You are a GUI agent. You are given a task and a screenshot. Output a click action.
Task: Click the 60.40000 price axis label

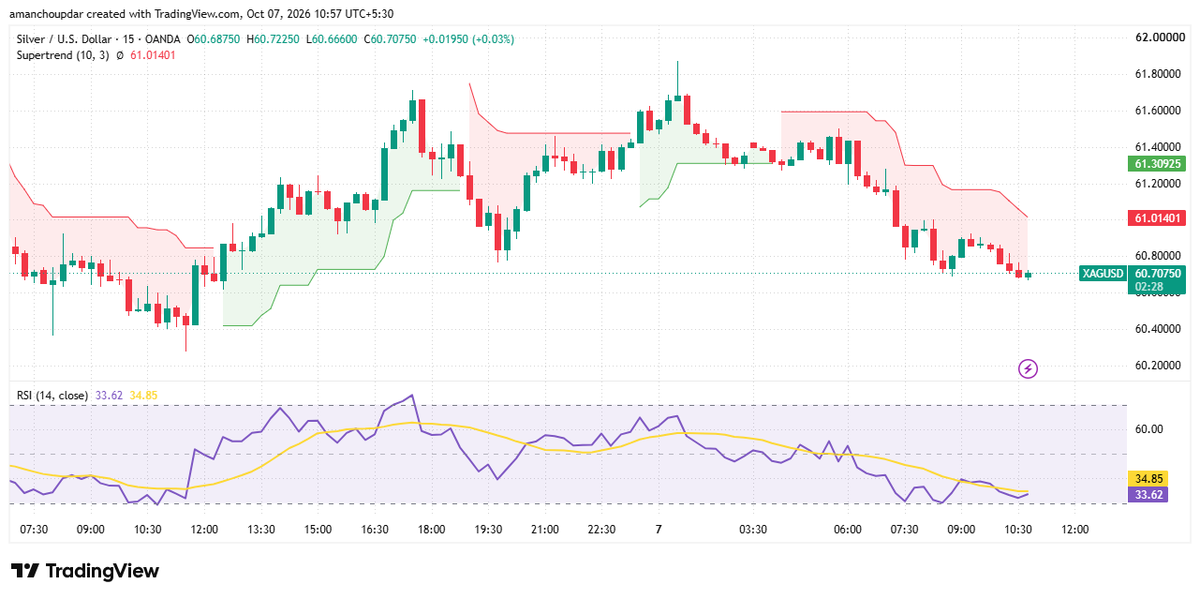(1158, 329)
